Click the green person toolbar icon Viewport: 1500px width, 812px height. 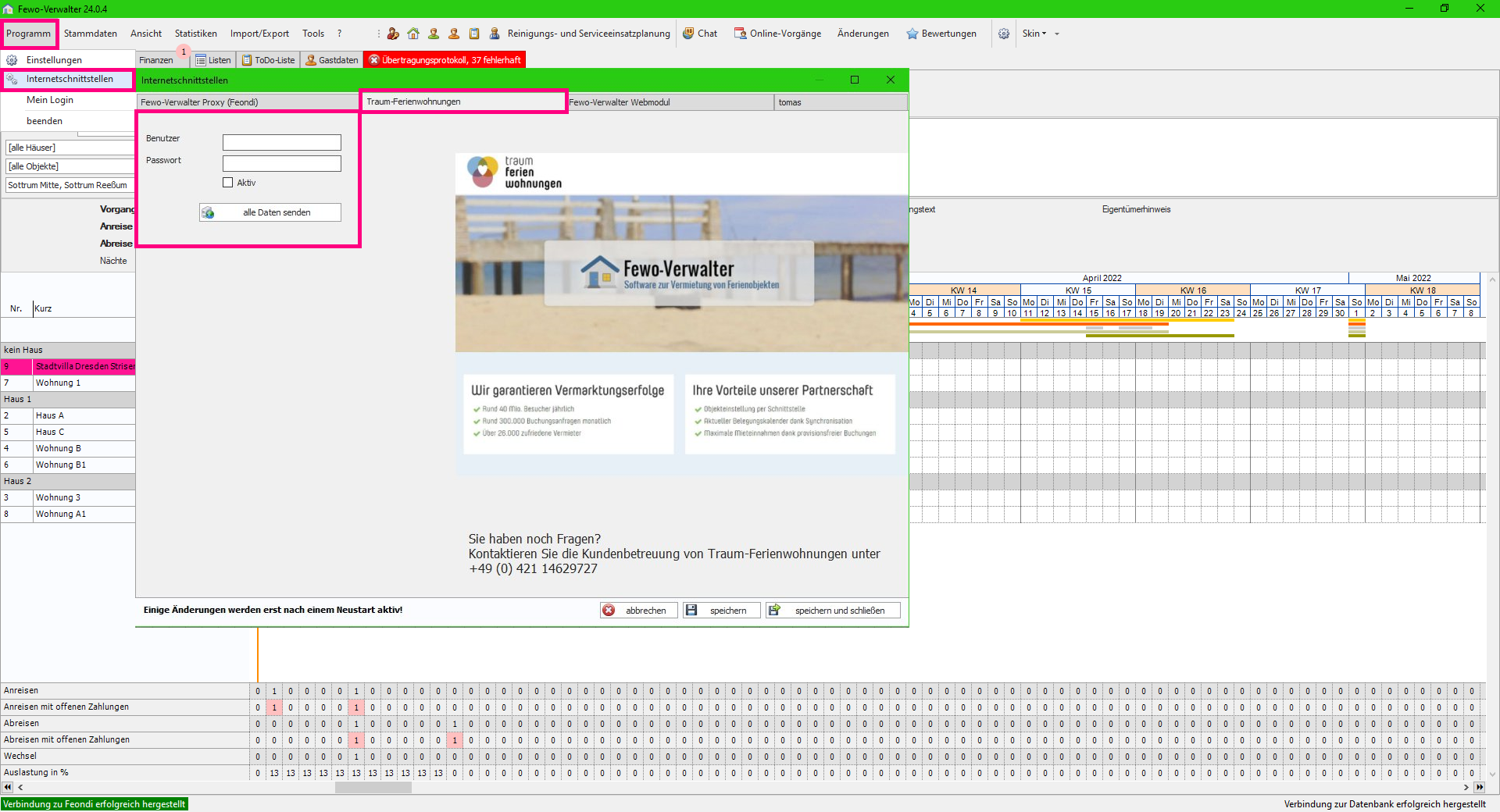point(434,34)
